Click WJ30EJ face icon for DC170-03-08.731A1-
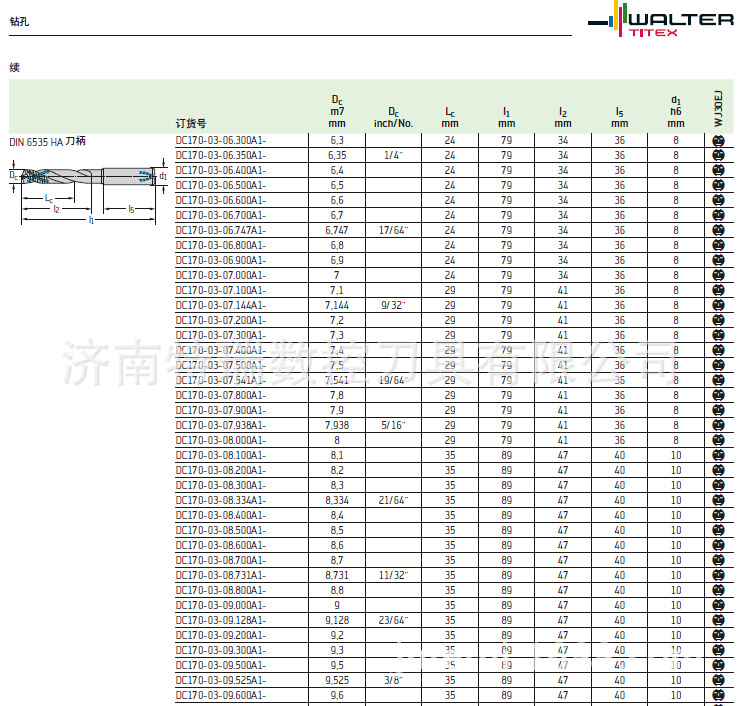The width and height of the screenshot is (741, 706). [718, 575]
